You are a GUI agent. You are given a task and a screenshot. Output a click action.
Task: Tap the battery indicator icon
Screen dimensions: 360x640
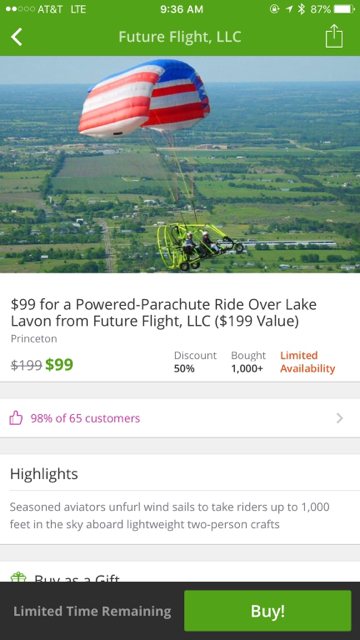344,9
